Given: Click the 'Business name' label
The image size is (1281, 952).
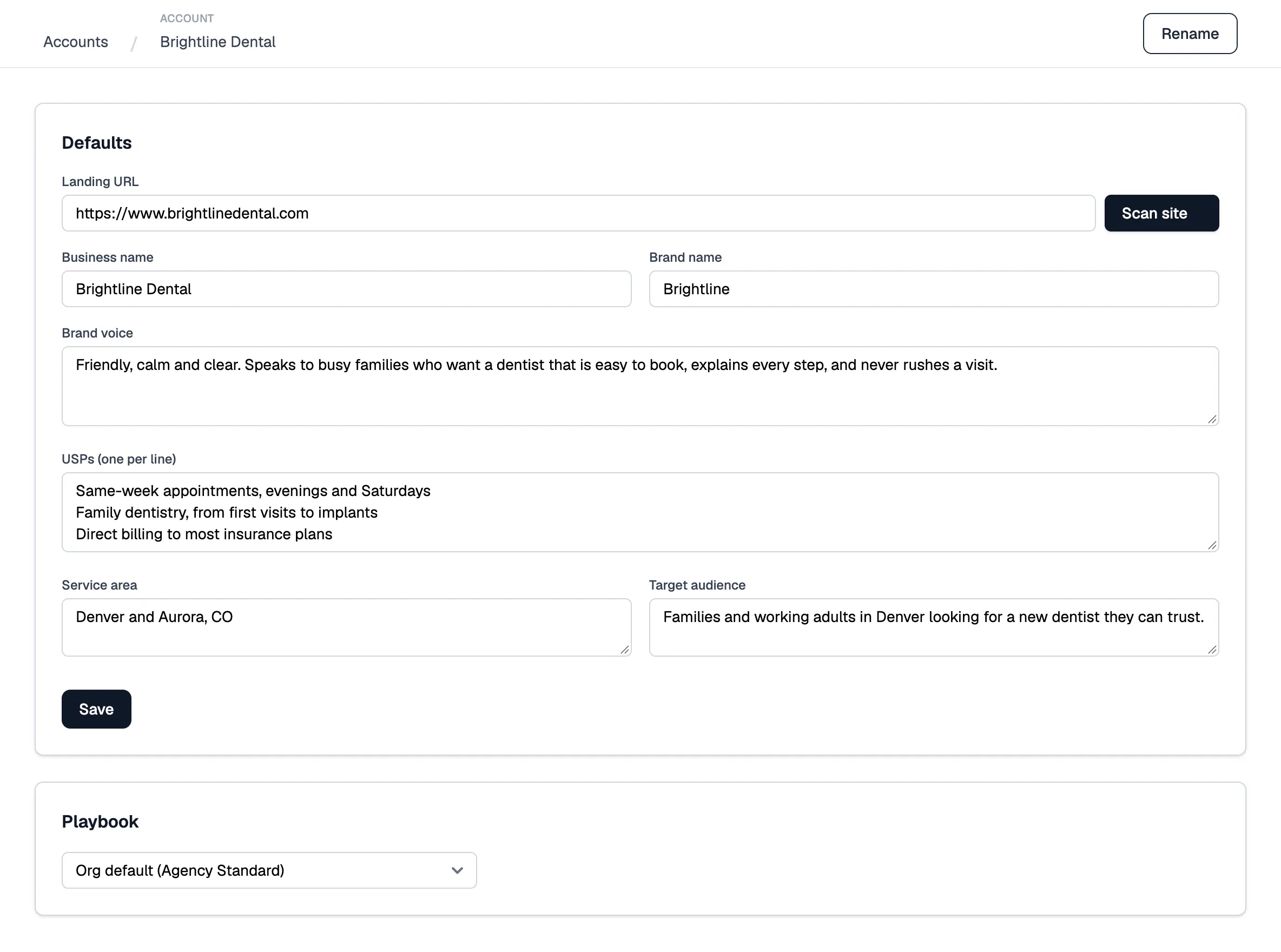Looking at the screenshot, I should (x=108, y=257).
